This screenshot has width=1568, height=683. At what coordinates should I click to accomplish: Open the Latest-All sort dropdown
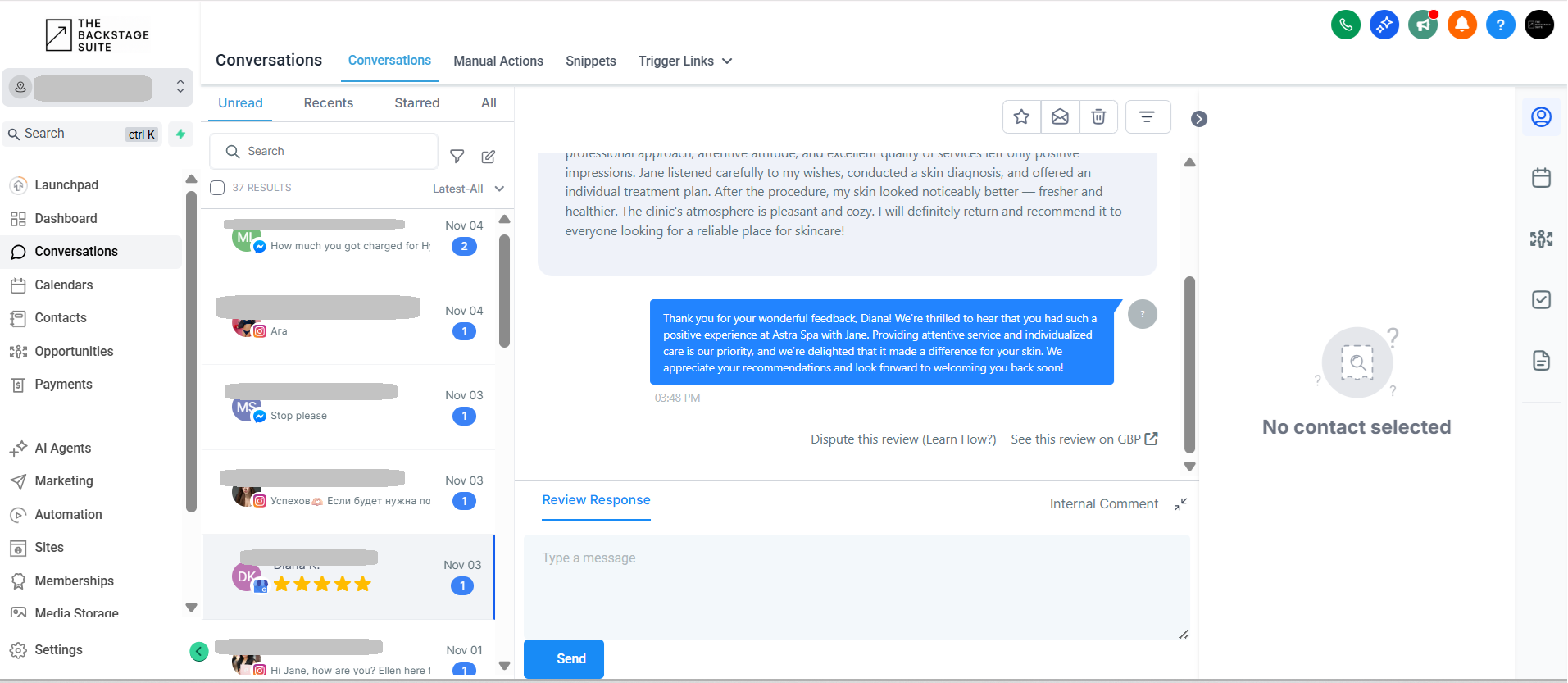pyautogui.click(x=468, y=189)
